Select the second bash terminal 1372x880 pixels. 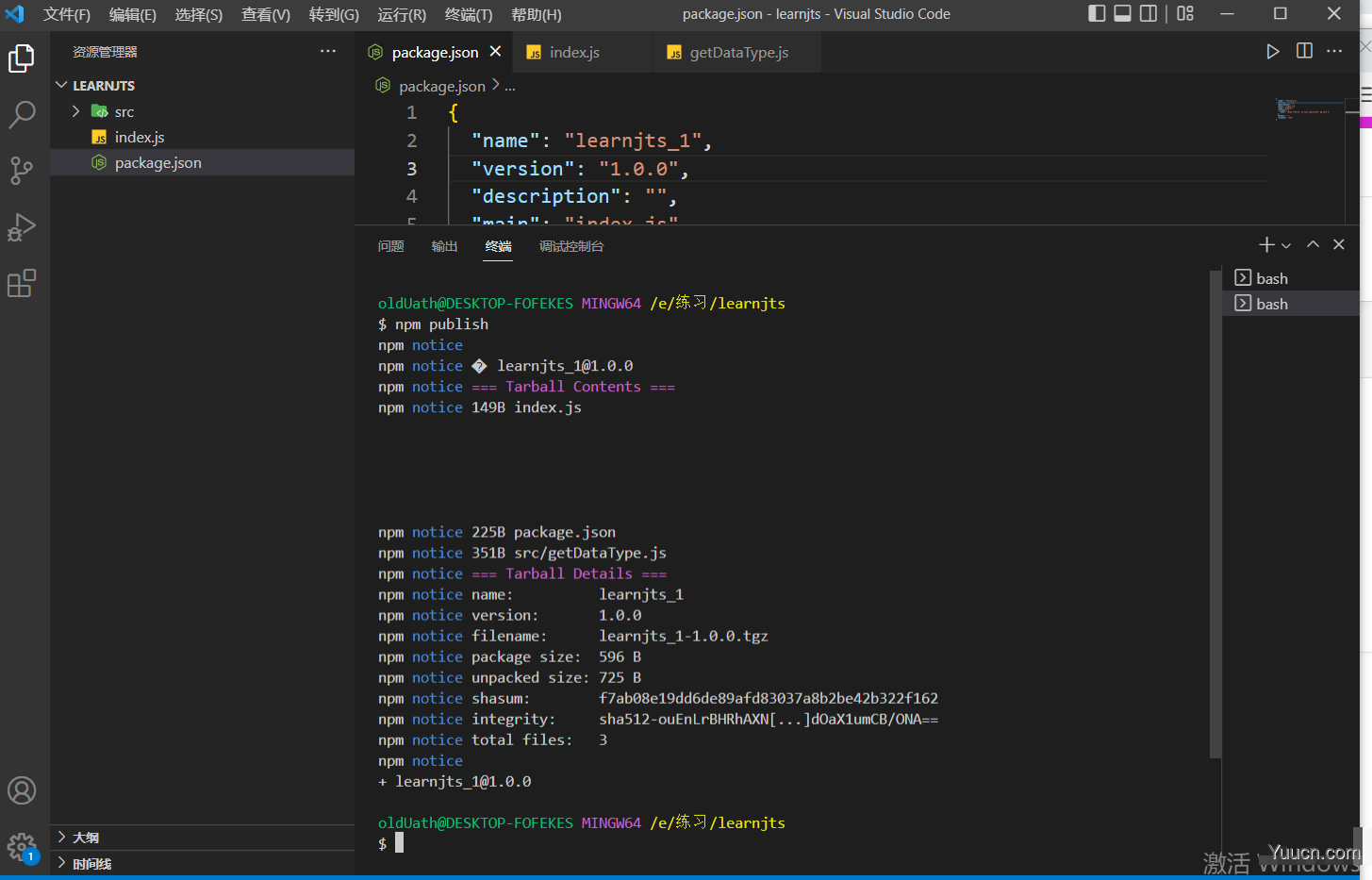[1291, 304]
